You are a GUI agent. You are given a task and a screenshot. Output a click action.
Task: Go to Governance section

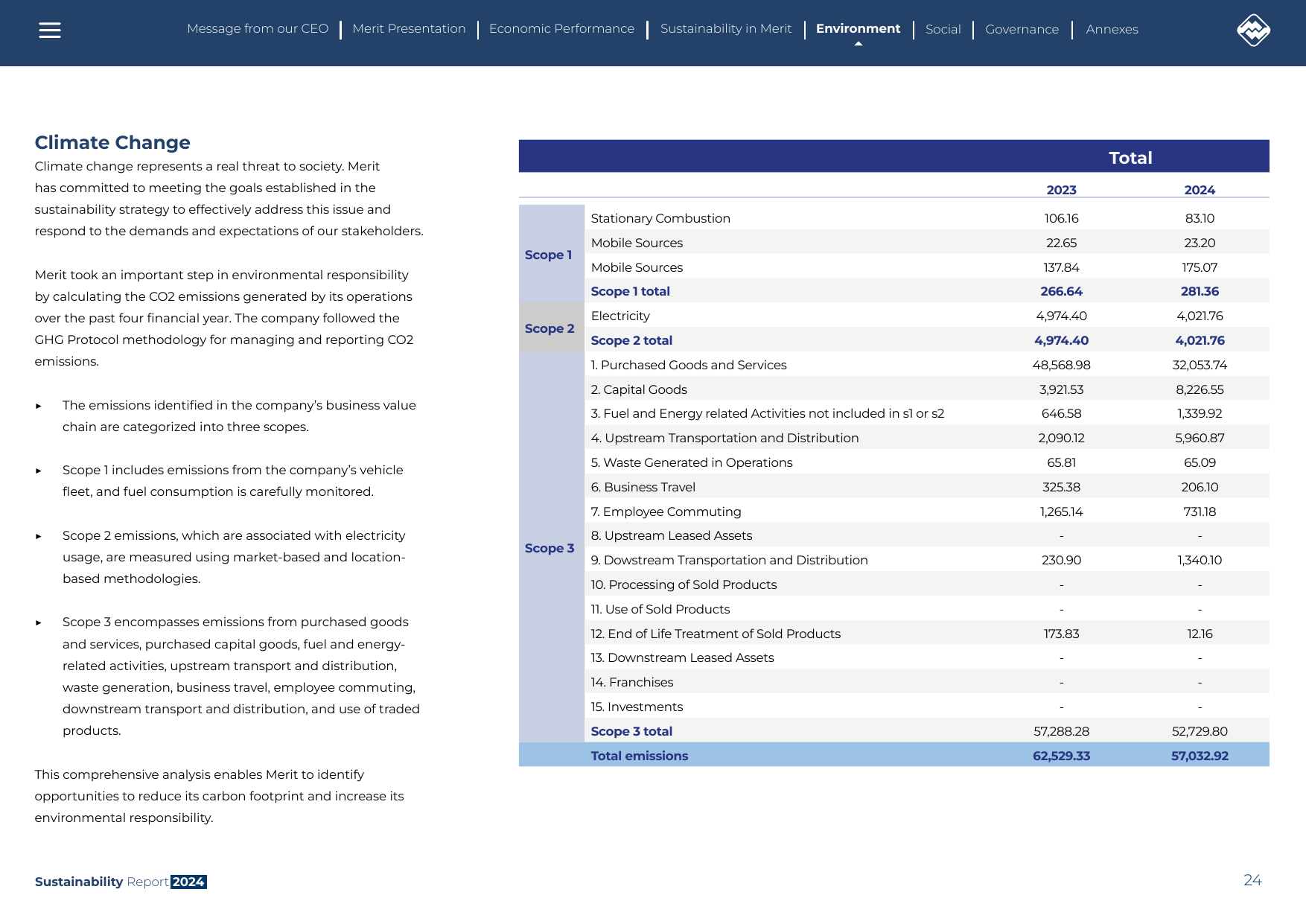1022,30
